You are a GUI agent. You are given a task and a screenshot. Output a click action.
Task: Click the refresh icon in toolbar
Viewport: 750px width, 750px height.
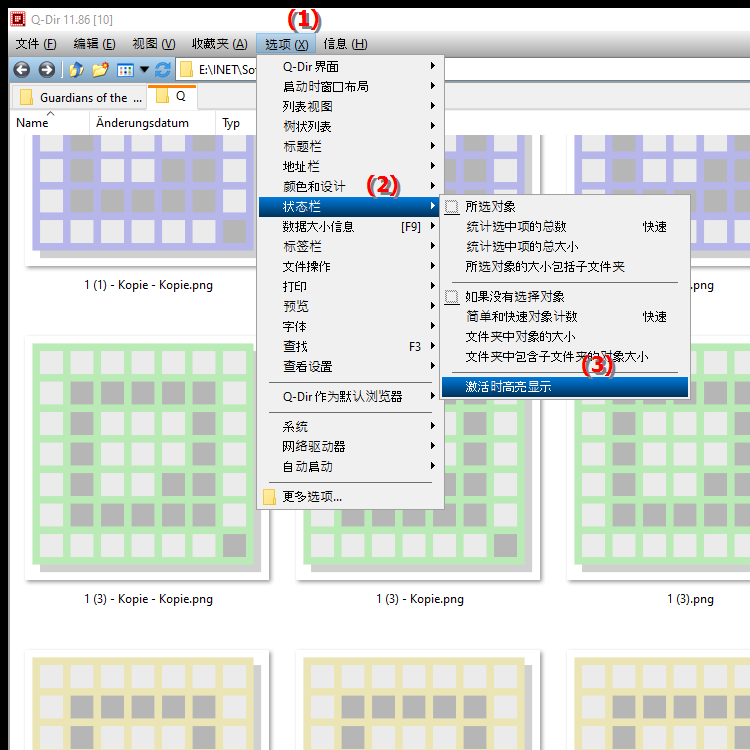[163, 70]
